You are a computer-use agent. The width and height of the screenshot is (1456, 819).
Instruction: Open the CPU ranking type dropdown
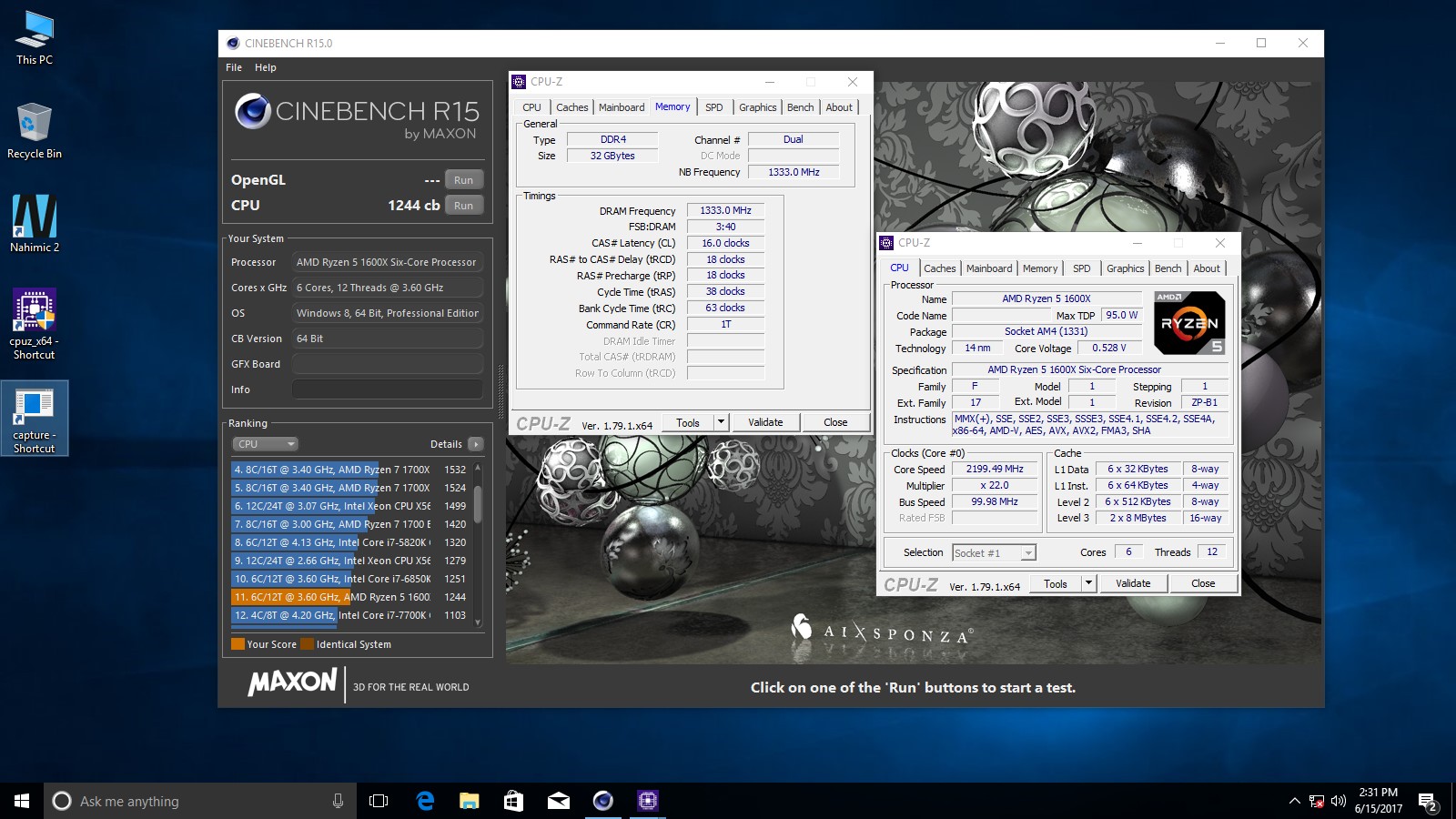[x=265, y=444]
